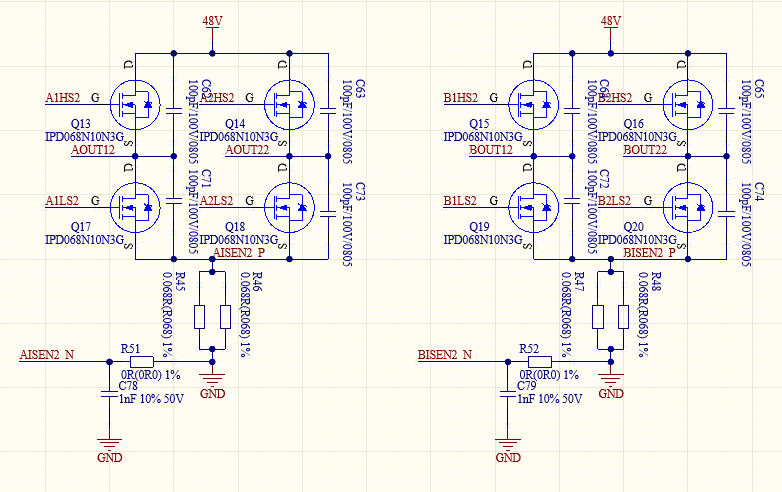Select the BISEN2_N net label
Screen dimensions: 782x492
[x=445, y=354]
